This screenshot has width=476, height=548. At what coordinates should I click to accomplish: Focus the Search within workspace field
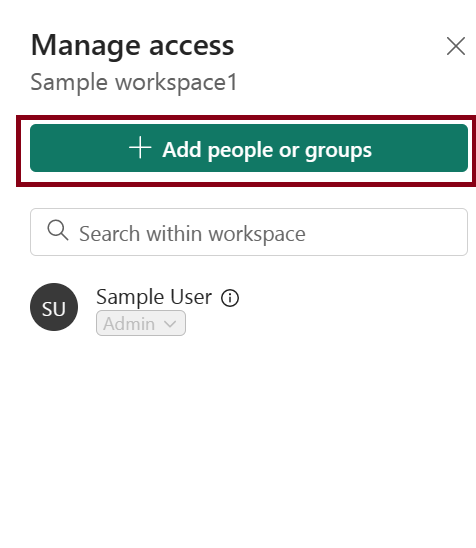[x=249, y=232]
